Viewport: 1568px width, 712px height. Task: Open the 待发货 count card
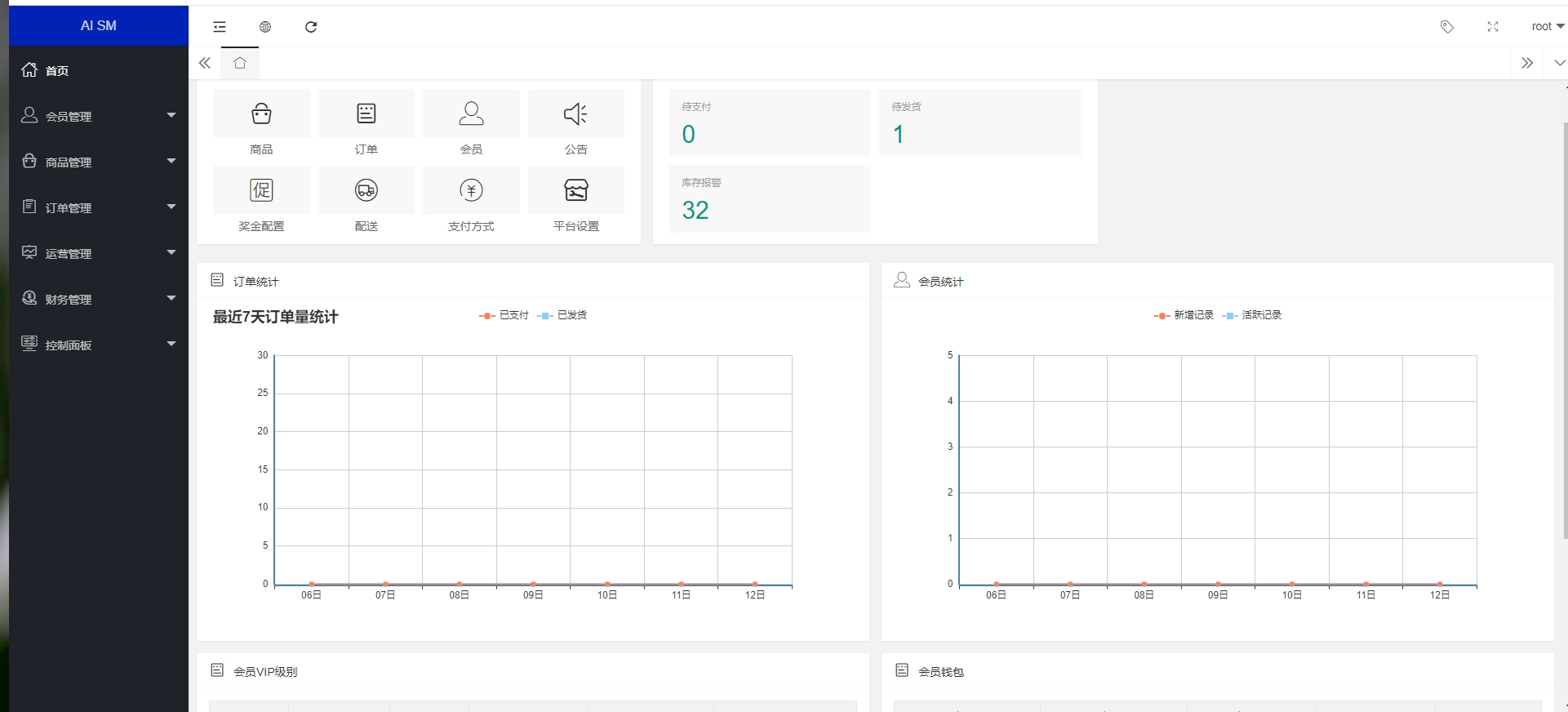(979, 122)
